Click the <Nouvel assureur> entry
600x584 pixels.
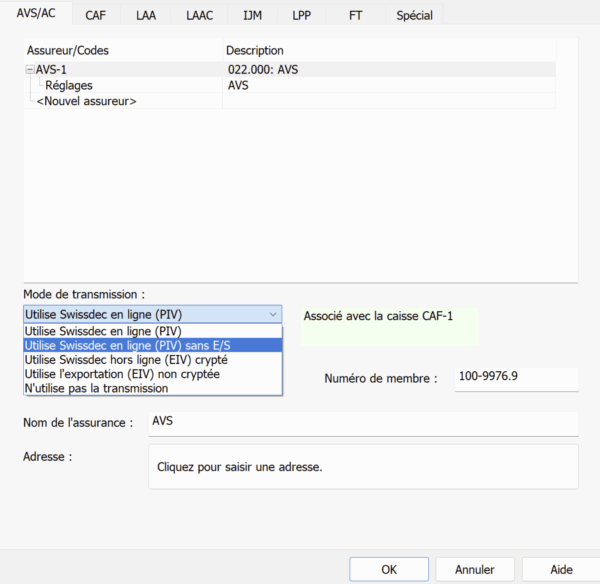[86, 101]
